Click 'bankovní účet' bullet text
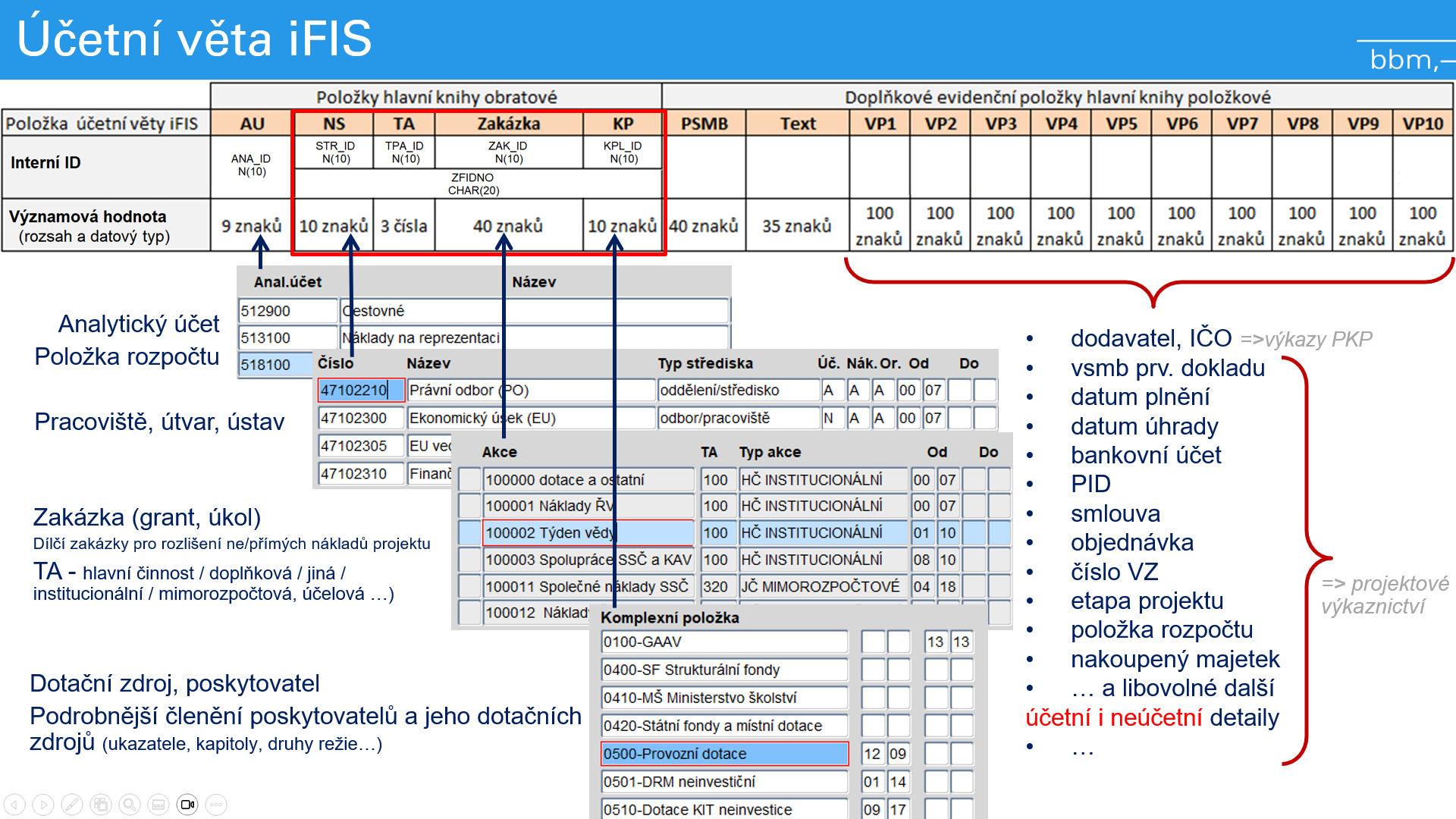 [x=1145, y=455]
